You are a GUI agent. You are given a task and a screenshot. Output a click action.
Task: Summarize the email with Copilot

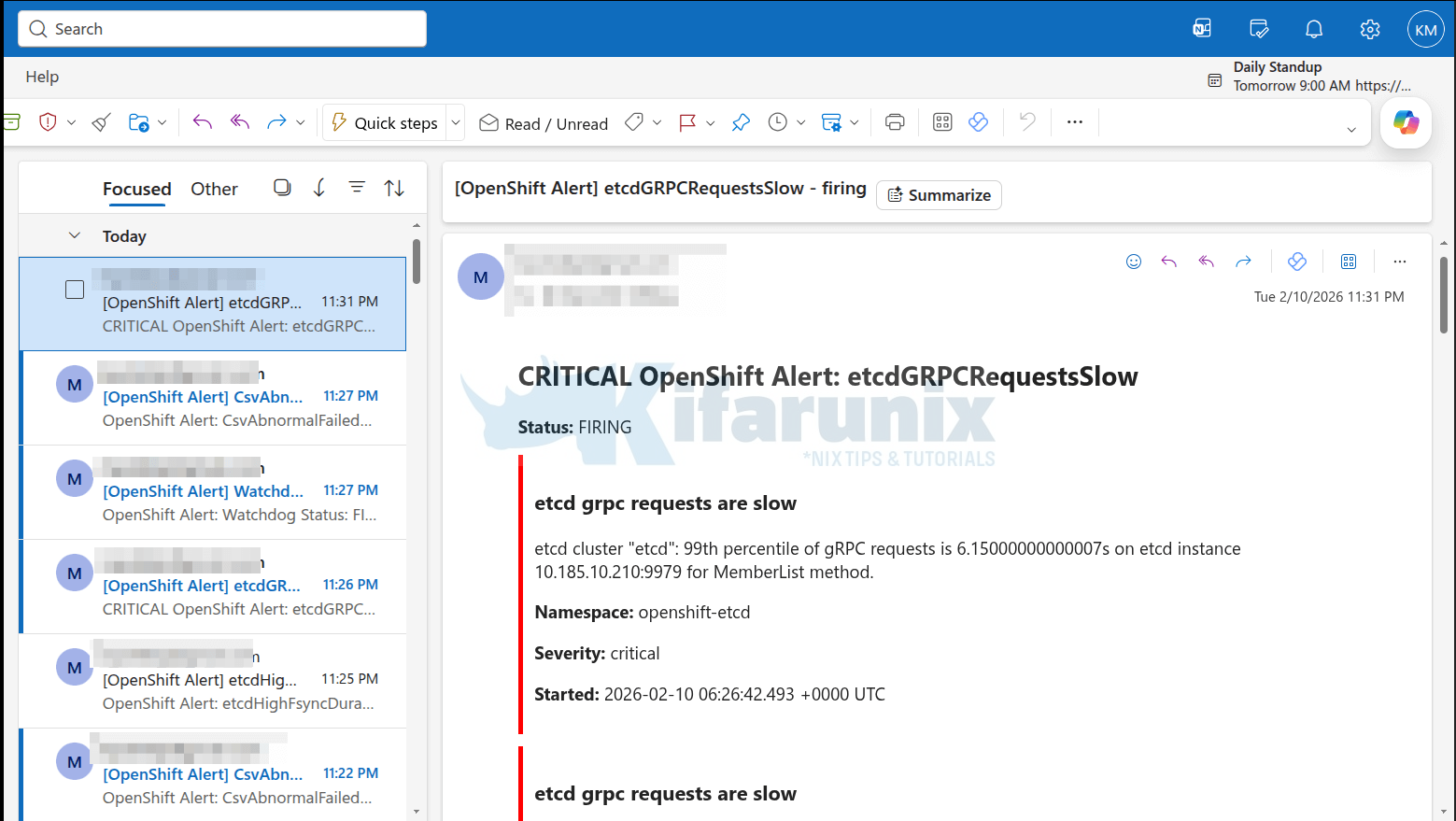click(939, 194)
